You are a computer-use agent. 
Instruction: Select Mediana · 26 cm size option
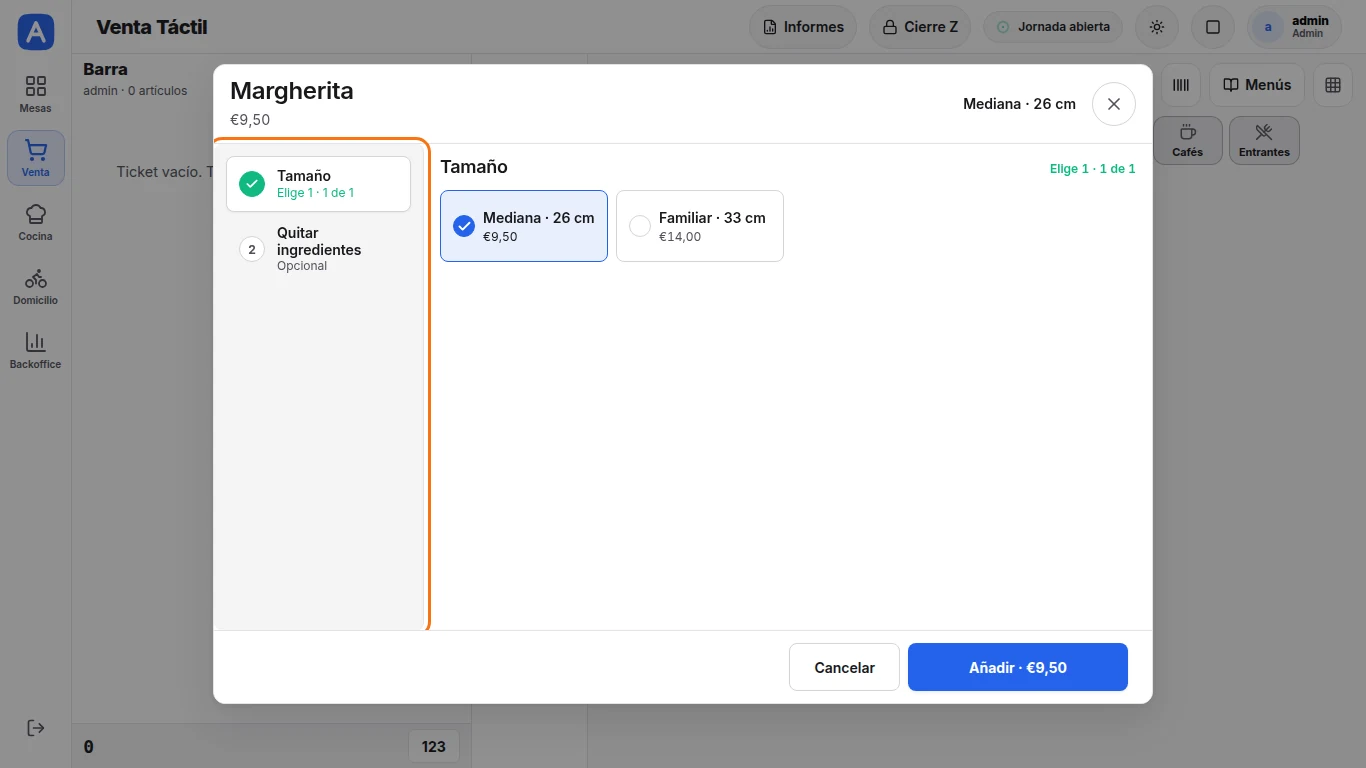coord(524,226)
